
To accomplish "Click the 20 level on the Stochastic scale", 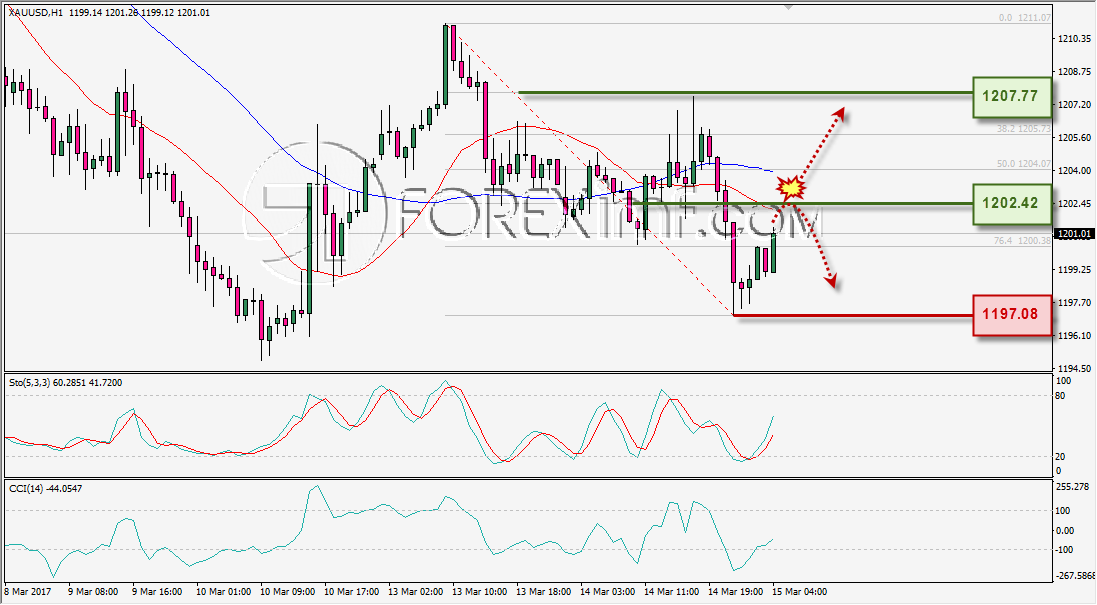I will (x=1060, y=456).
